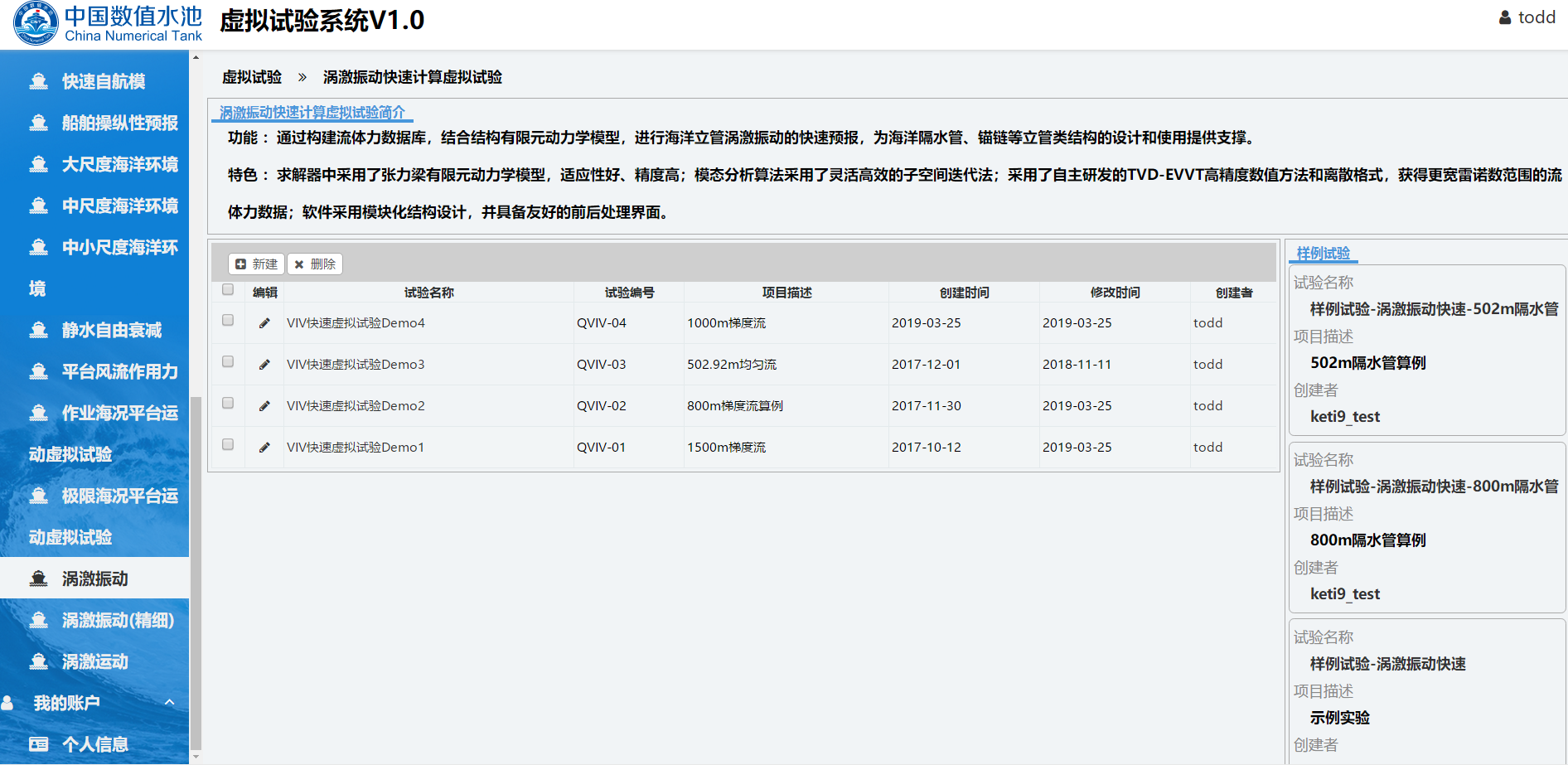Open the 样例试验 tab heading
This screenshot has width=1568, height=765.
pyautogui.click(x=1323, y=254)
